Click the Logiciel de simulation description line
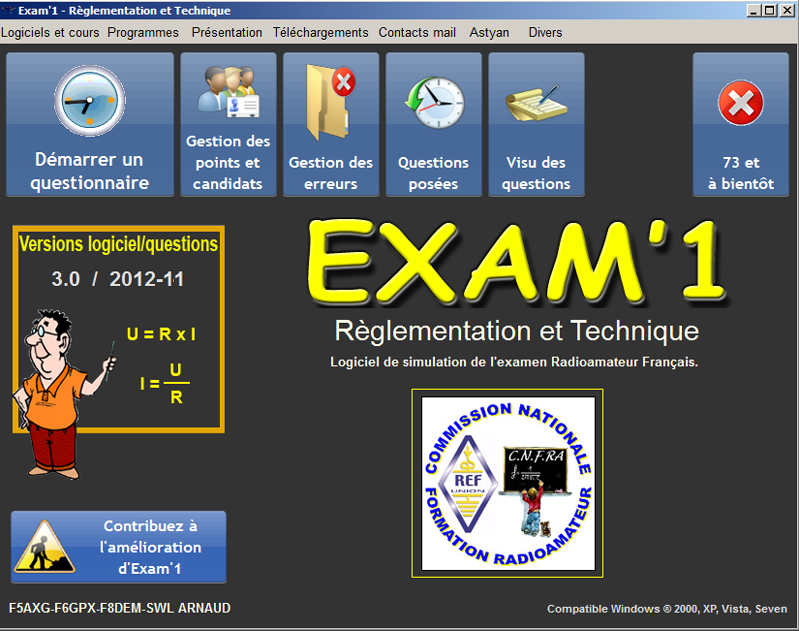Screen dimensions: 799x631 point(514,362)
